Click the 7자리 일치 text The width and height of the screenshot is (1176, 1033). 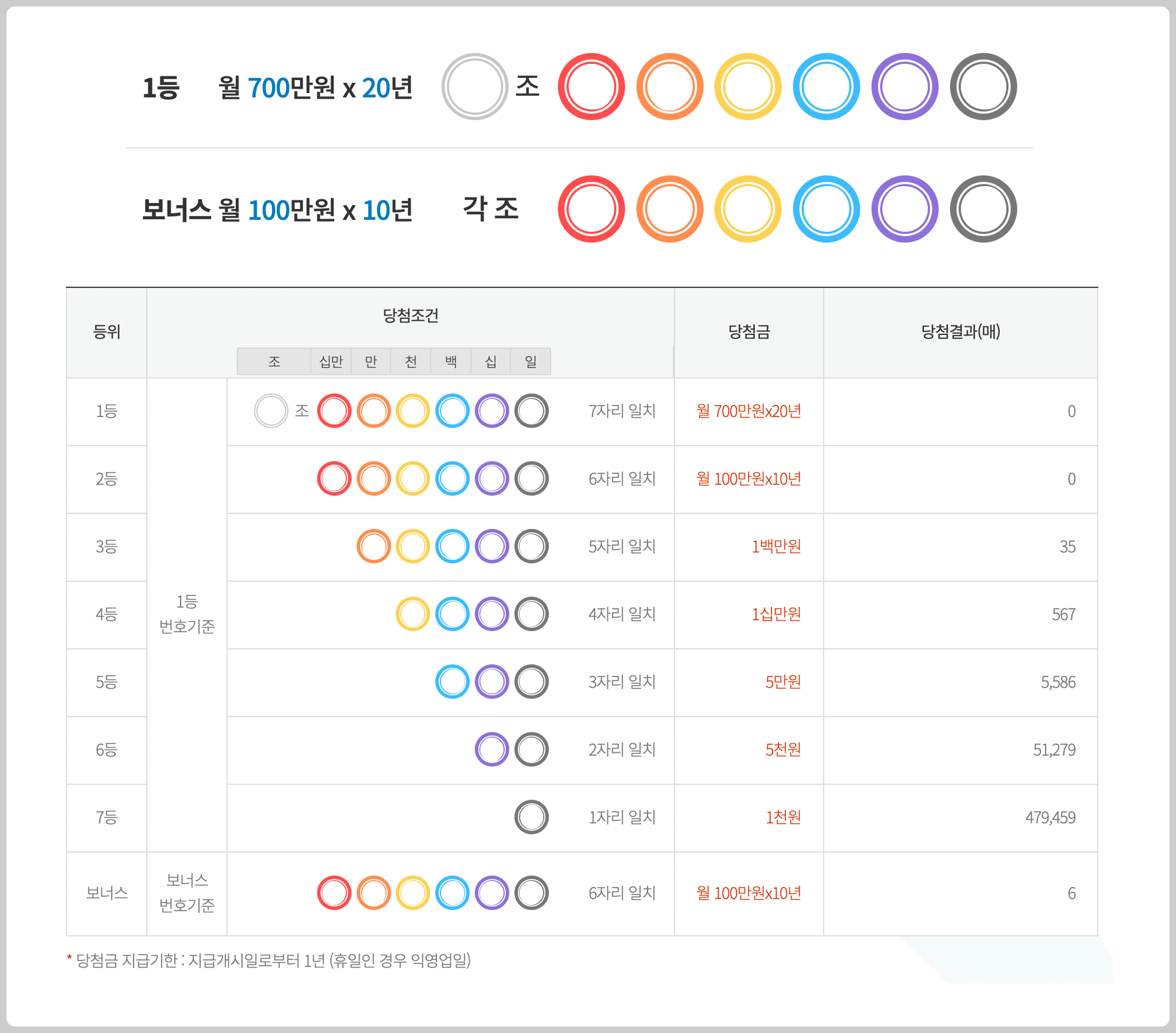click(x=622, y=411)
